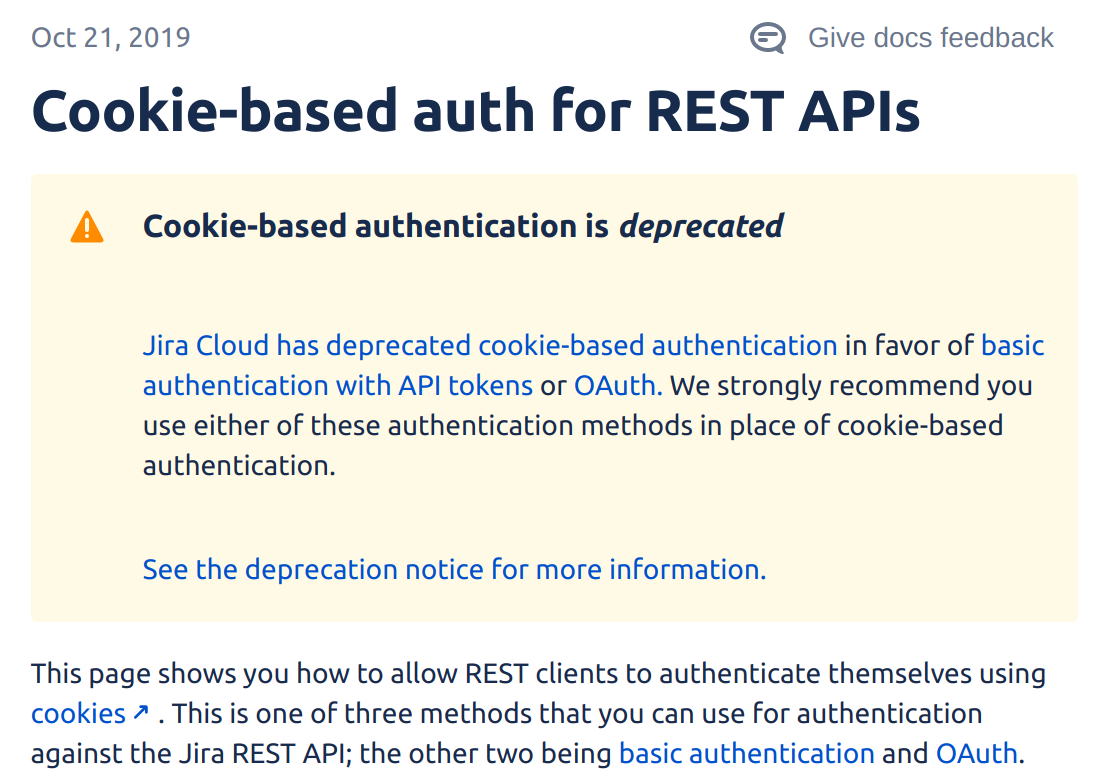Click the orange warning triangle icon
Viewport: 1095px width, 777px height.
pos(87,227)
